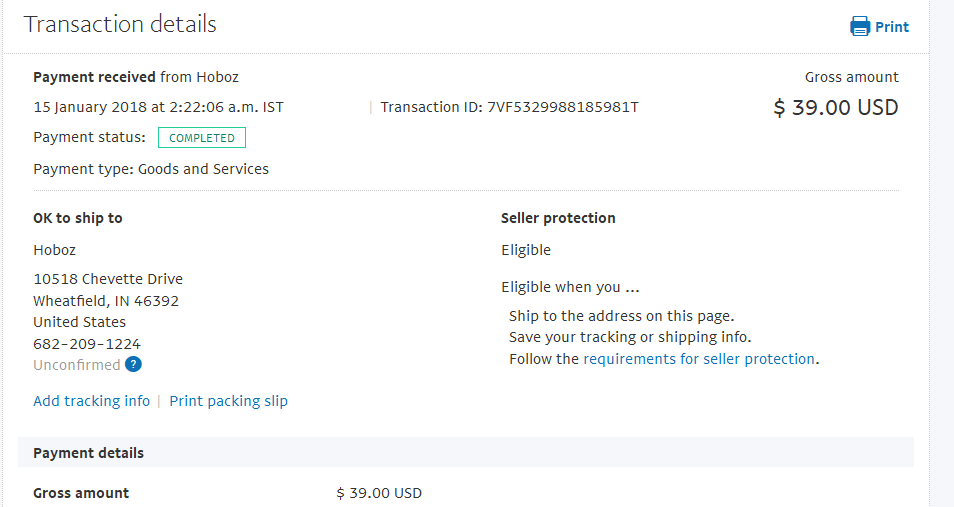Click Print packing slip
Viewport: 954px width, 507px height.
228,401
